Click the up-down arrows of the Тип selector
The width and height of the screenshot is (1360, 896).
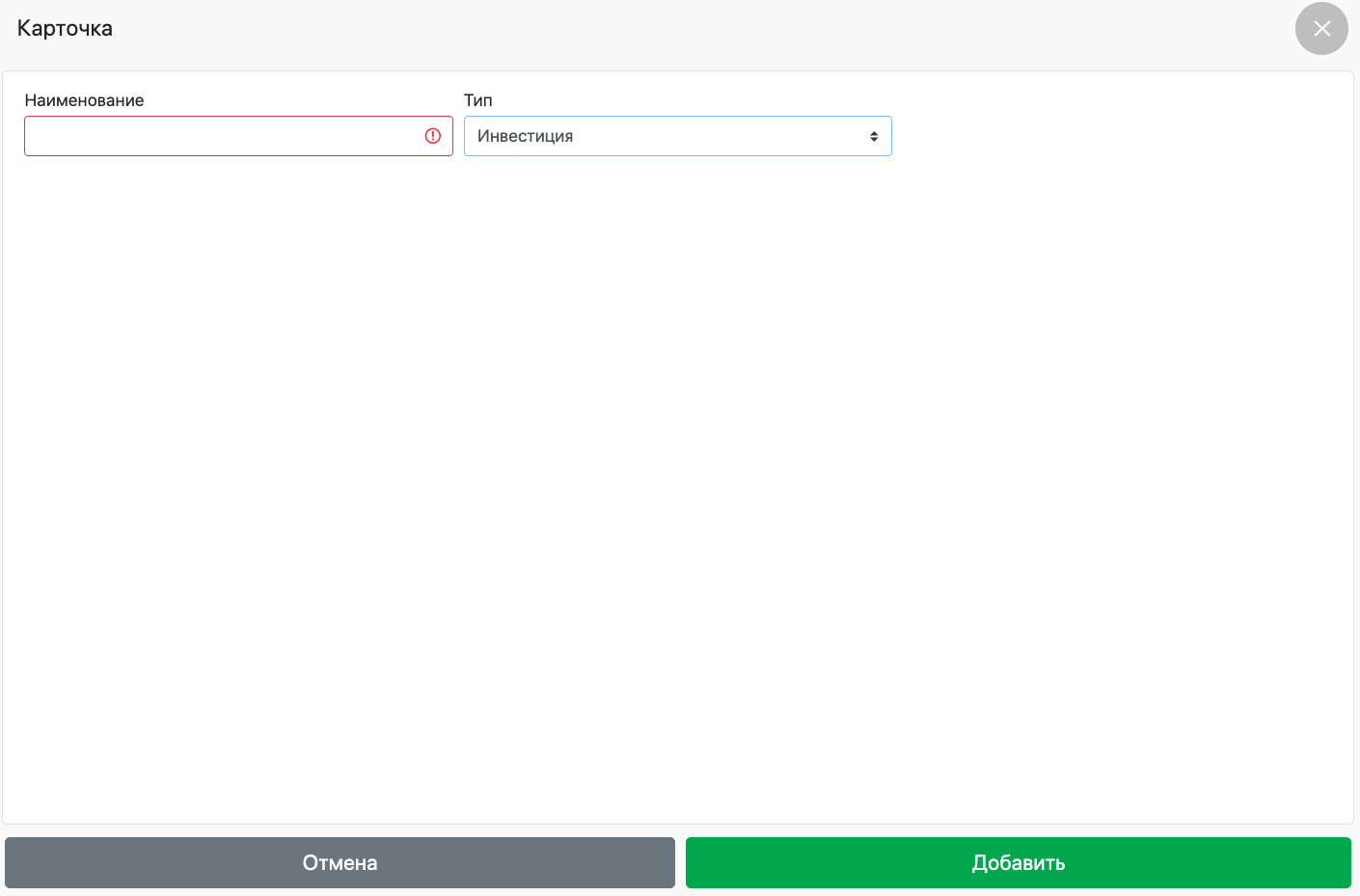[874, 136]
